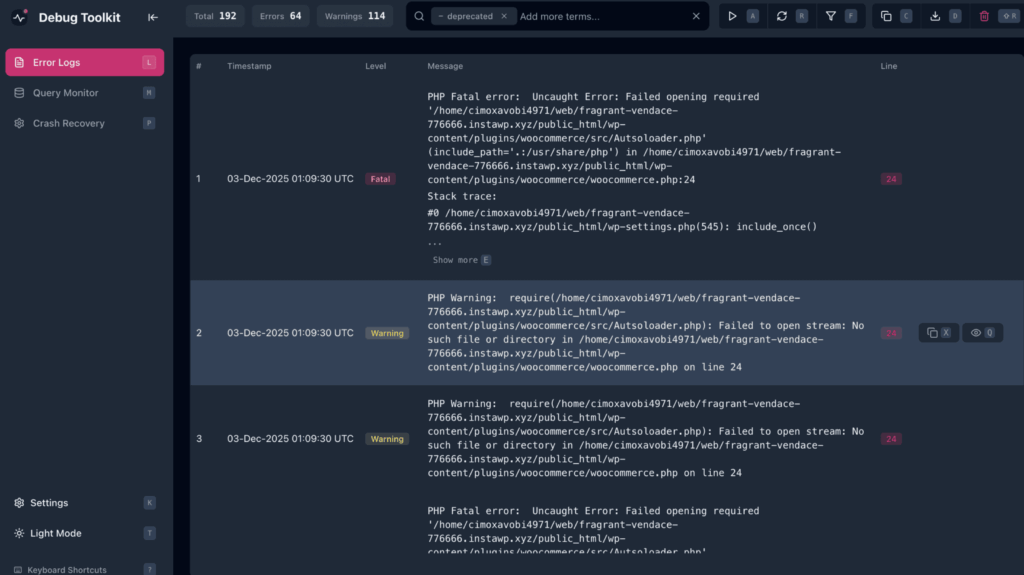
Task: Clear the search bar with the X
Action: [696, 16]
